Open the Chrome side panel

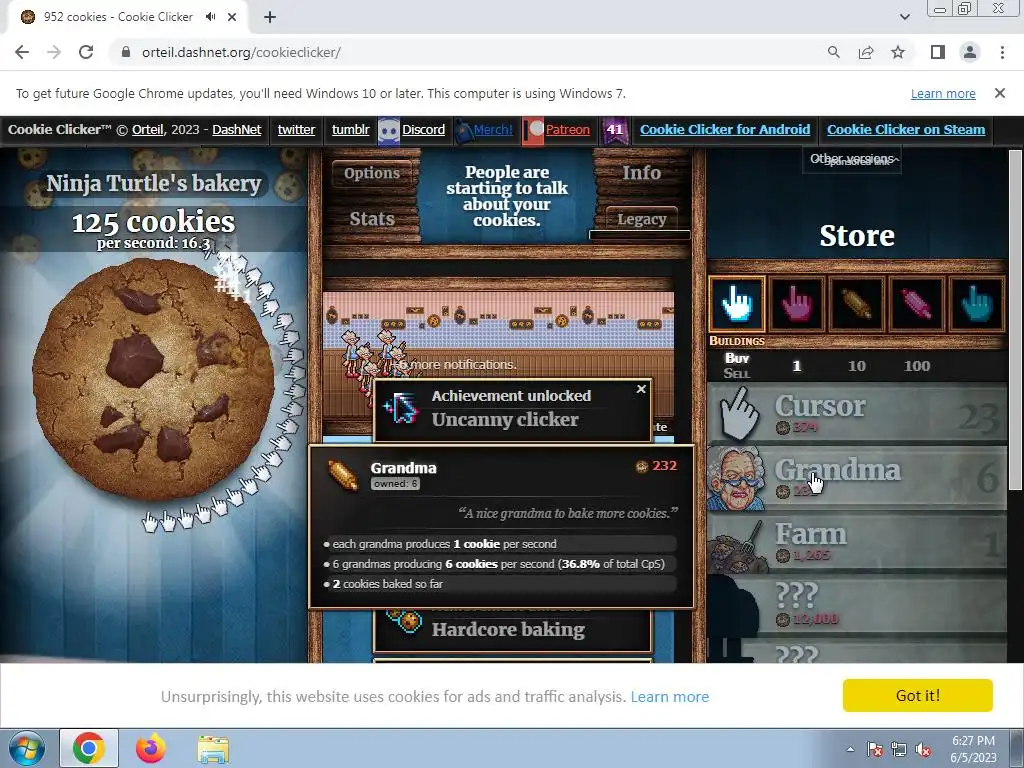pyautogui.click(x=938, y=52)
